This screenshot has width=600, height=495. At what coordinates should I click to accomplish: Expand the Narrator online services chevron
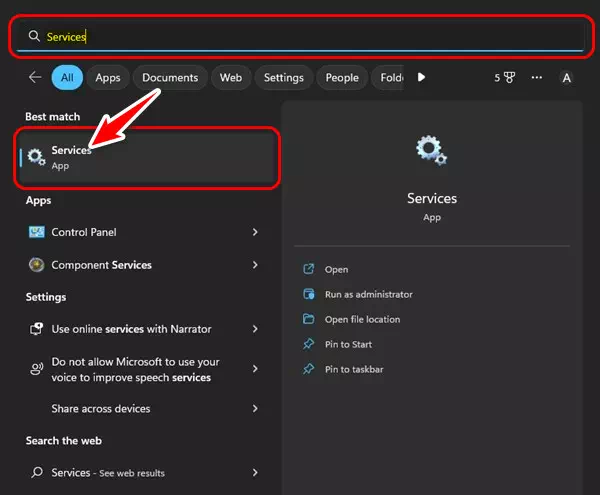coord(255,329)
